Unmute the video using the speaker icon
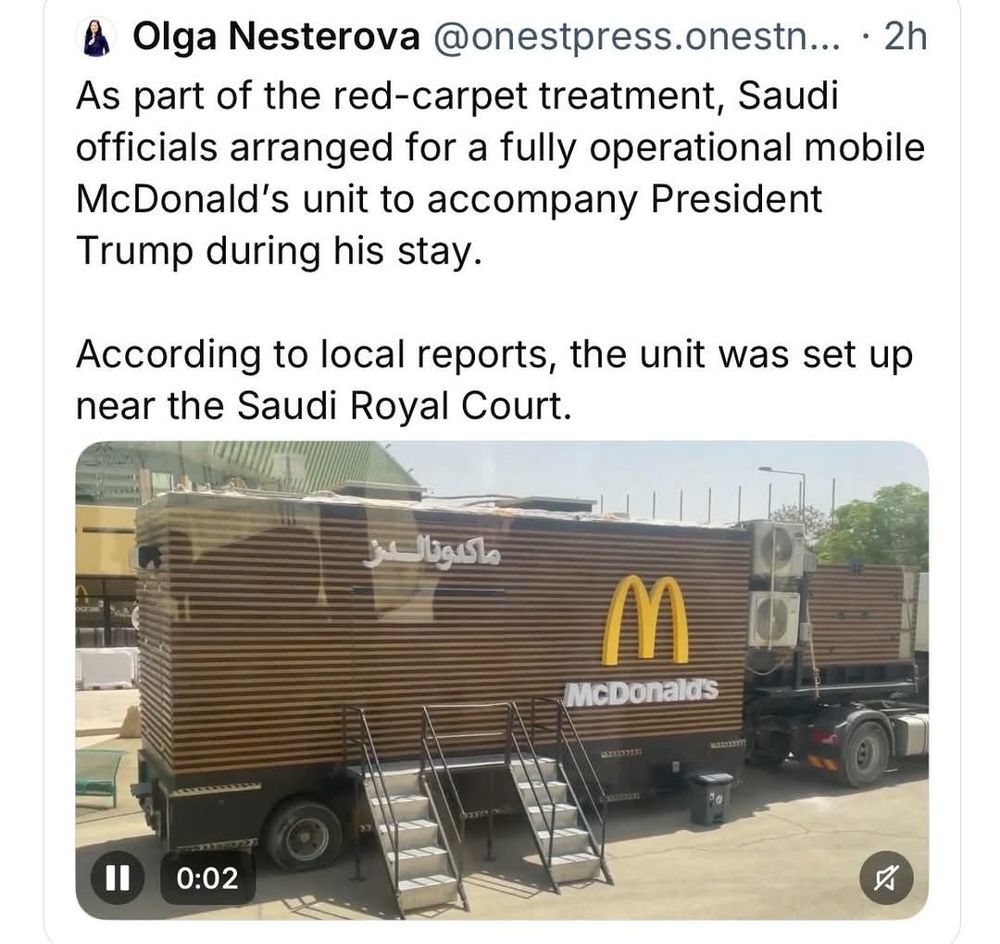The width and height of the screenshot is (1000, 944). [886, 879]
